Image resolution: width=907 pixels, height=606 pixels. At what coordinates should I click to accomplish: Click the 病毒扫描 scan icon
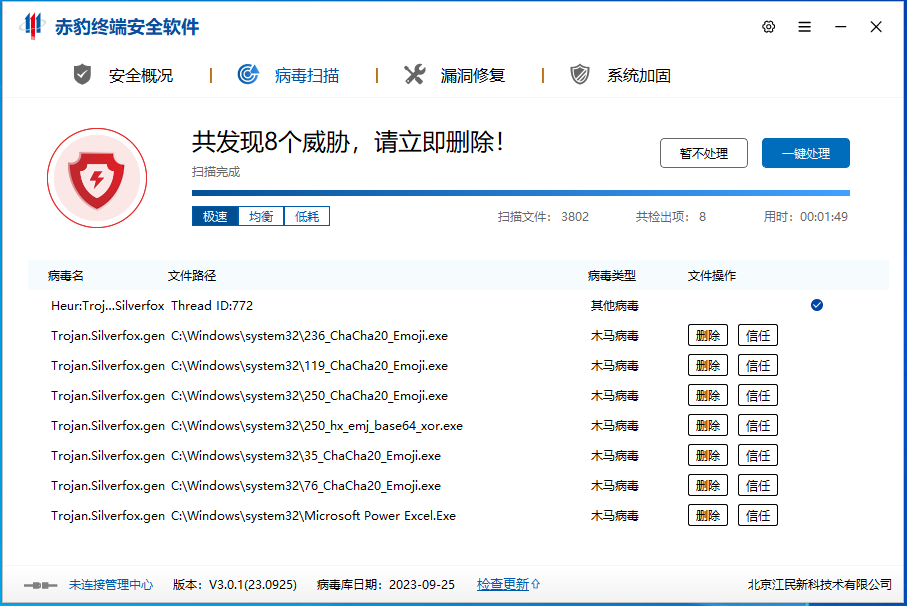pyautogui.click(x=248, y=73)
